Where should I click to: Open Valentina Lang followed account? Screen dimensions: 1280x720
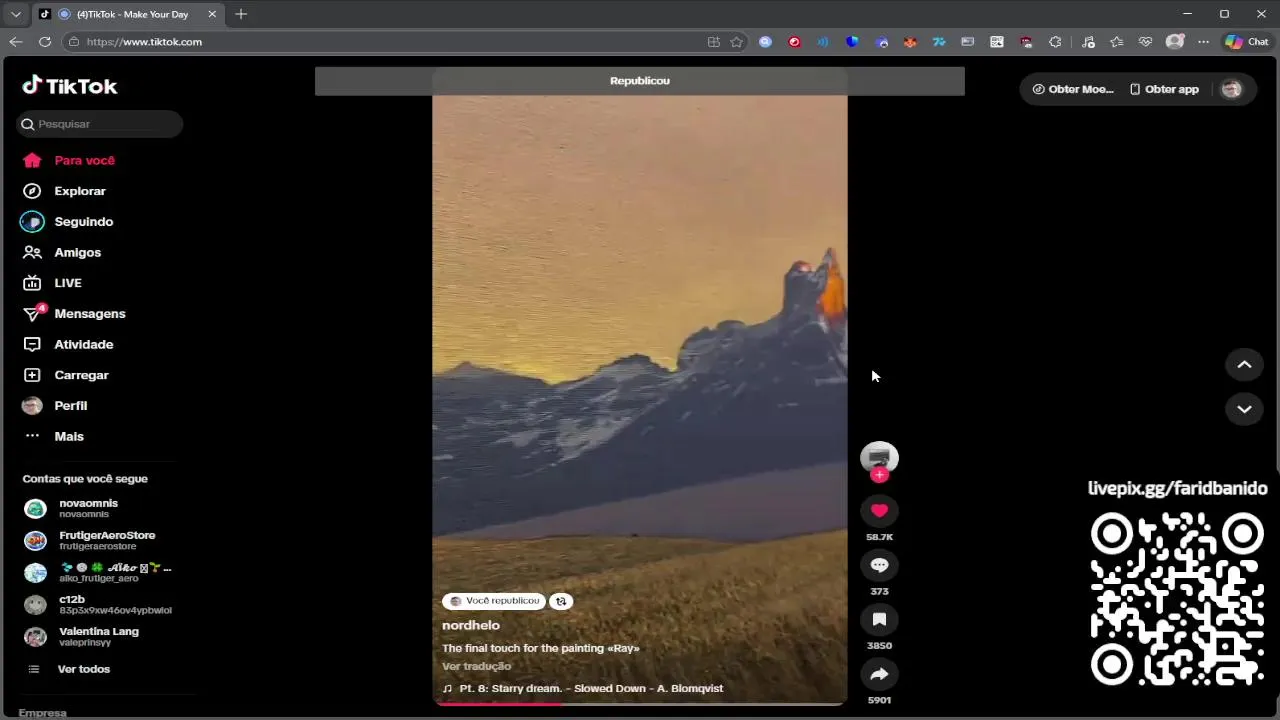tap(82, 636)
